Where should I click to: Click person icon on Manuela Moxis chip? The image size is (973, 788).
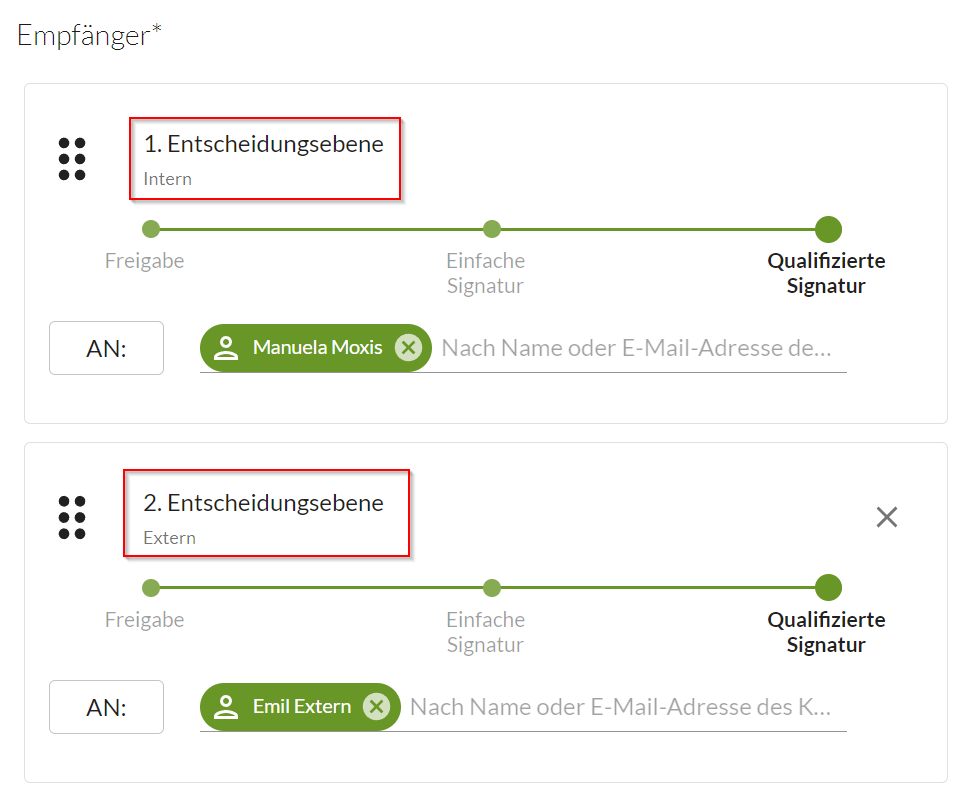tap(227, 348)
